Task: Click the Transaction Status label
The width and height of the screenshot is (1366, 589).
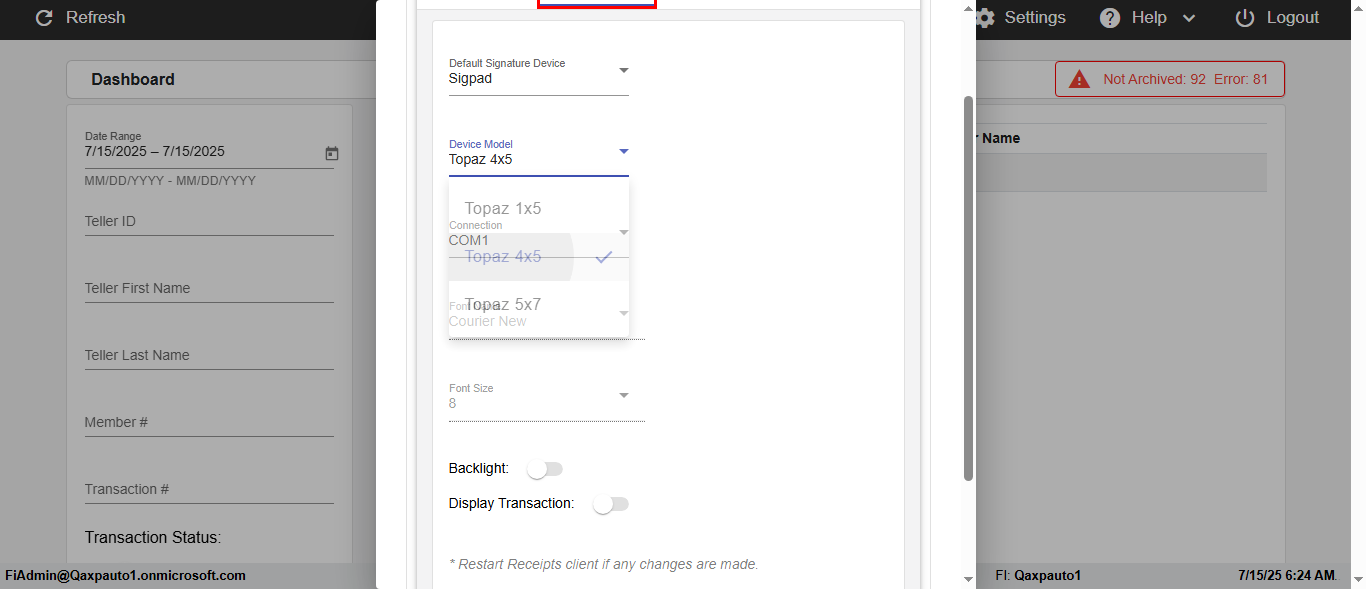Action: point(153,537)
